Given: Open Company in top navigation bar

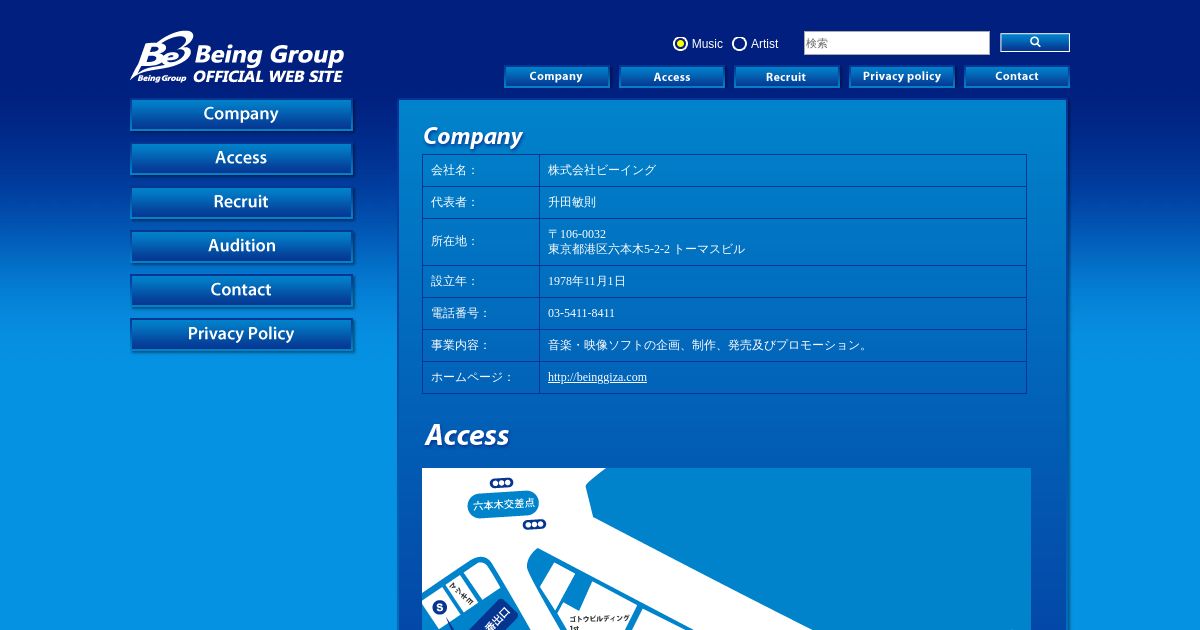Looking at the screenshot, I should [x=557, y=77].
